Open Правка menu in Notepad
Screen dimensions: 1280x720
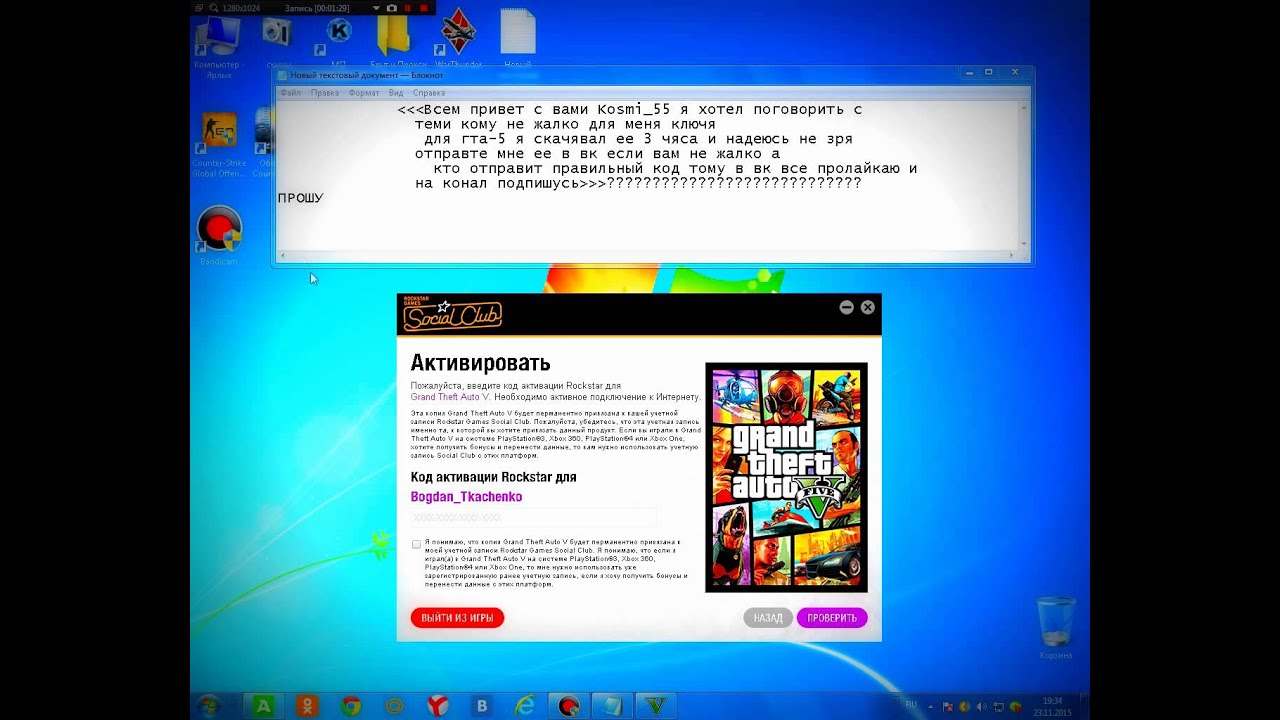pyautogui.click(x=324, y=92)
